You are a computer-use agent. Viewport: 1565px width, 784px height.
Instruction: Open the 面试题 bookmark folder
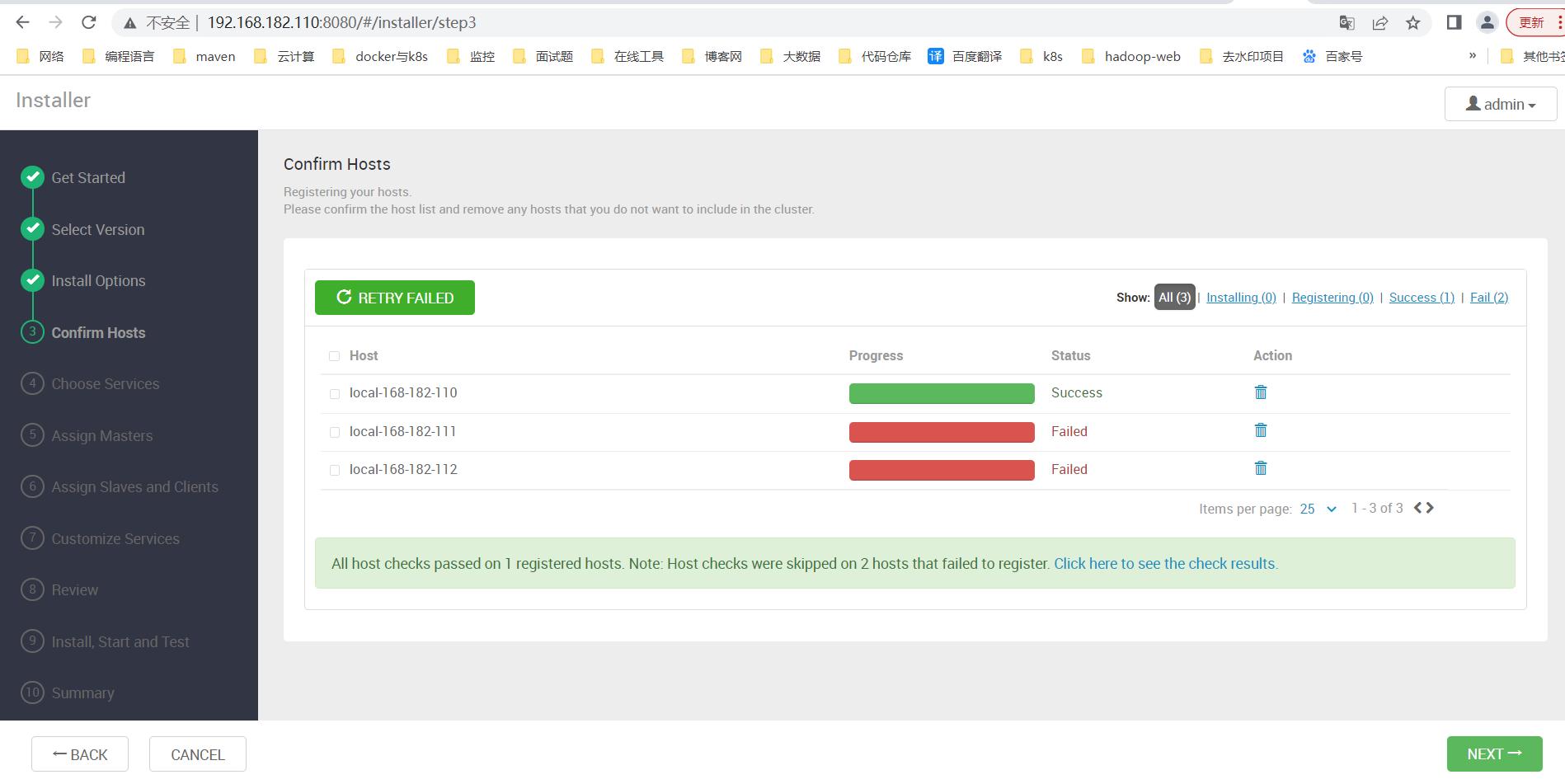tap(543, 56)
